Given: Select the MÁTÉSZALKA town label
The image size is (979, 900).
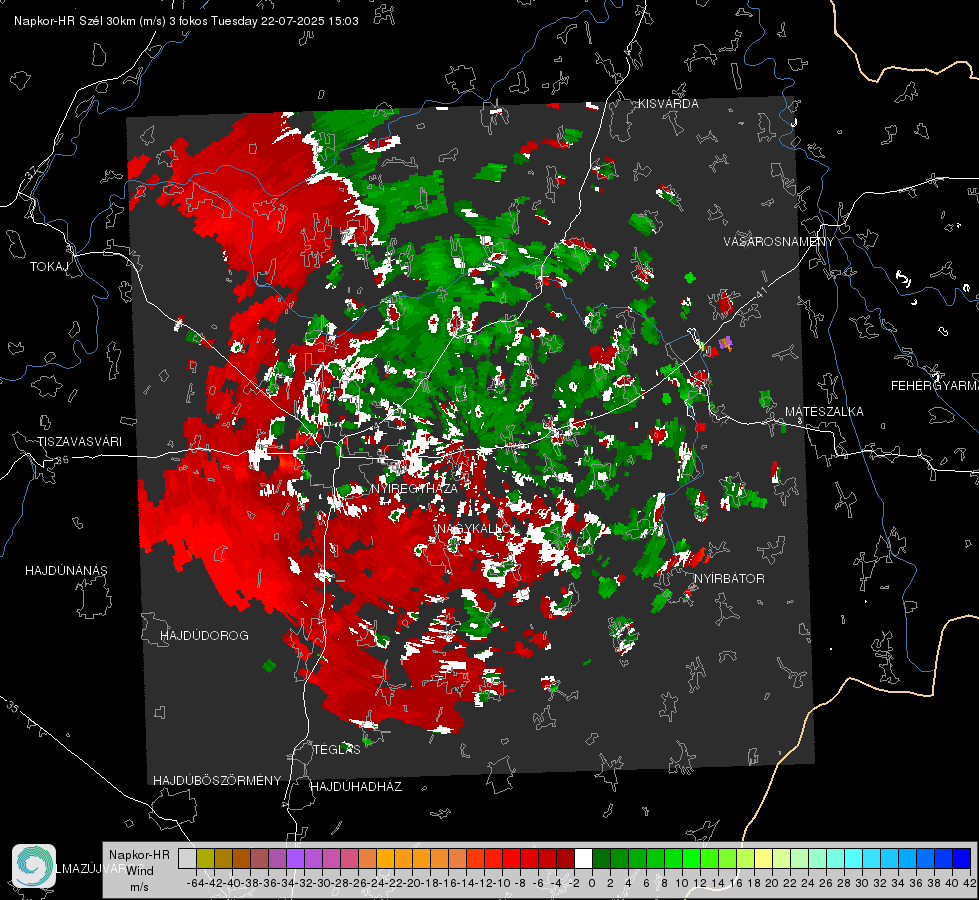Looking at the screenshot, I should [x=824, y=412].
